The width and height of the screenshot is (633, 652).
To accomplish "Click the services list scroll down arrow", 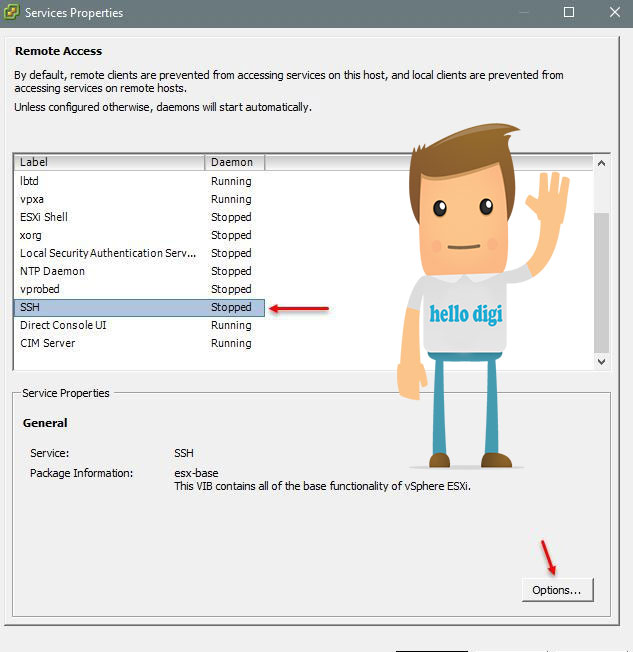I will [x=601, y=361].
